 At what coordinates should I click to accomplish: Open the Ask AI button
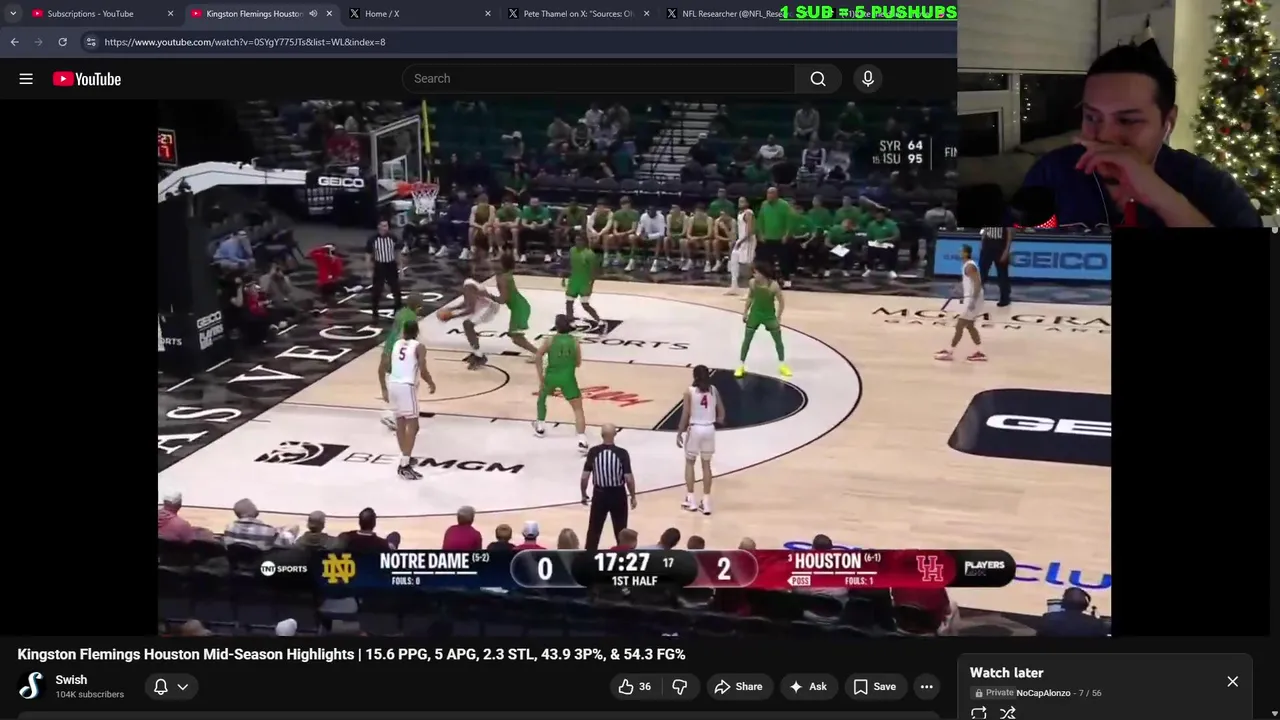tap(808, 687)
